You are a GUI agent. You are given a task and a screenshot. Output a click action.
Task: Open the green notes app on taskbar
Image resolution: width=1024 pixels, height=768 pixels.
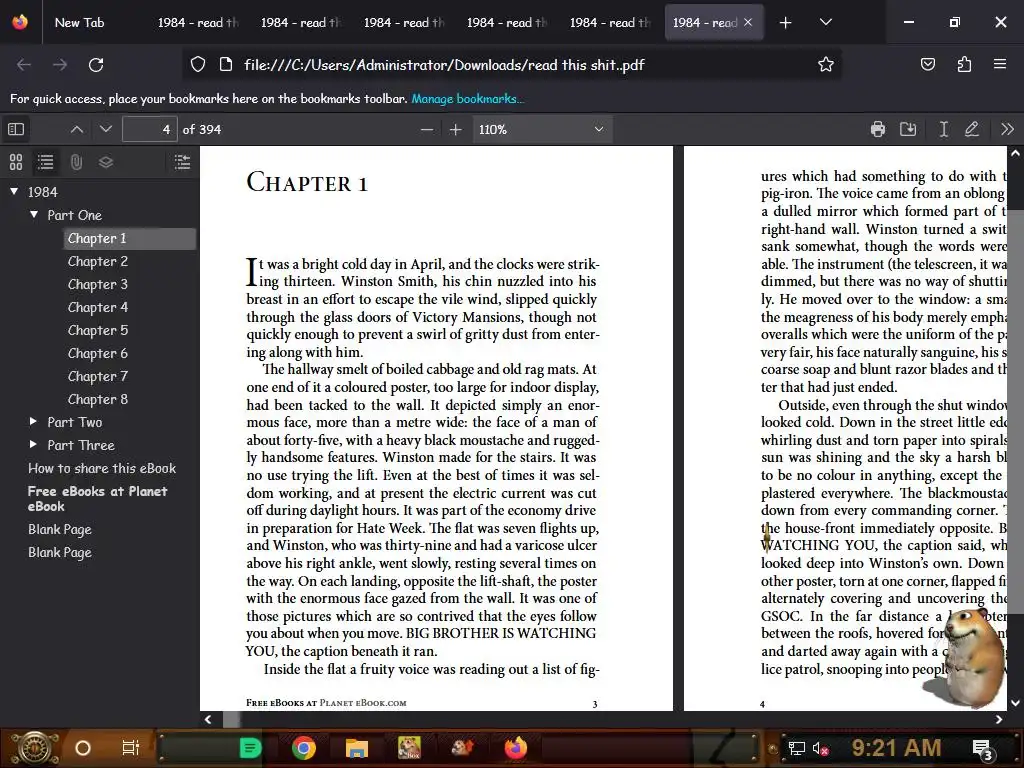click(x=250, y=748)
